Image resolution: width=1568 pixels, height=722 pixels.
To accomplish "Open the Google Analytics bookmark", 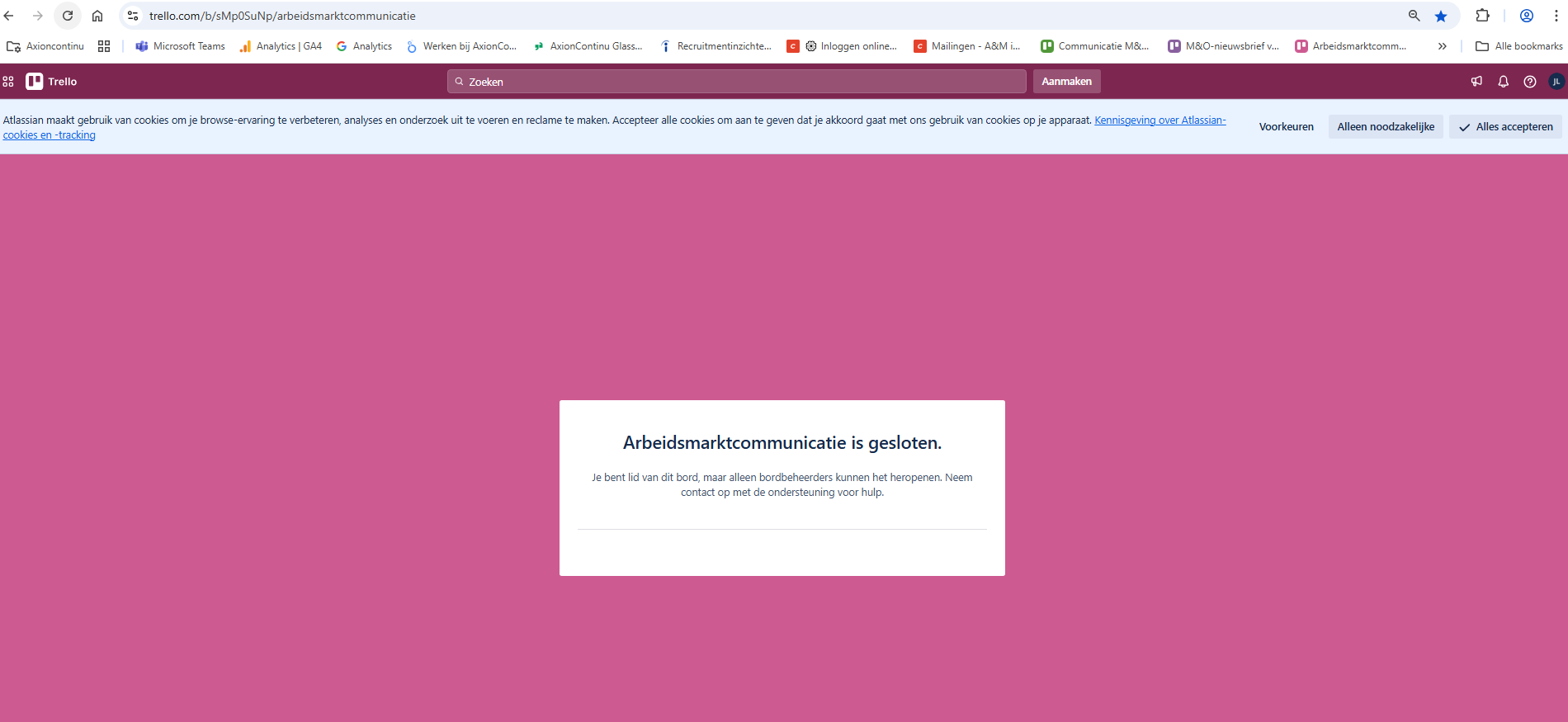I will point(364,46).
